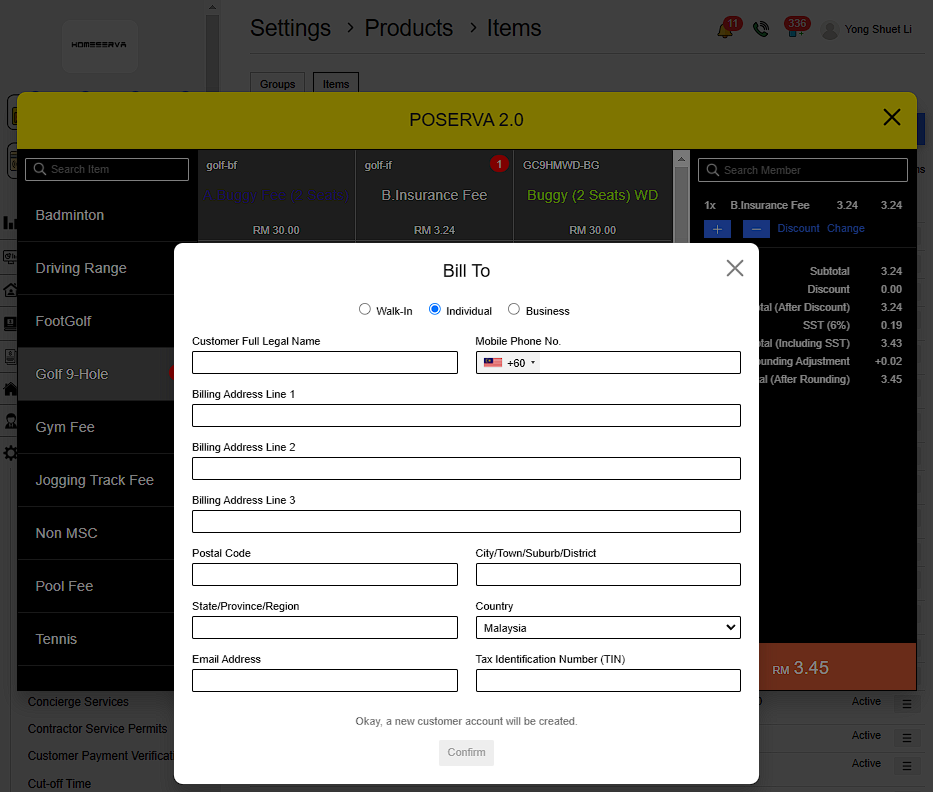Image resolution: width=933 pixels, height=792 pixels.
Task: Select the Walk-In radio option
Action: coord(365,310)
